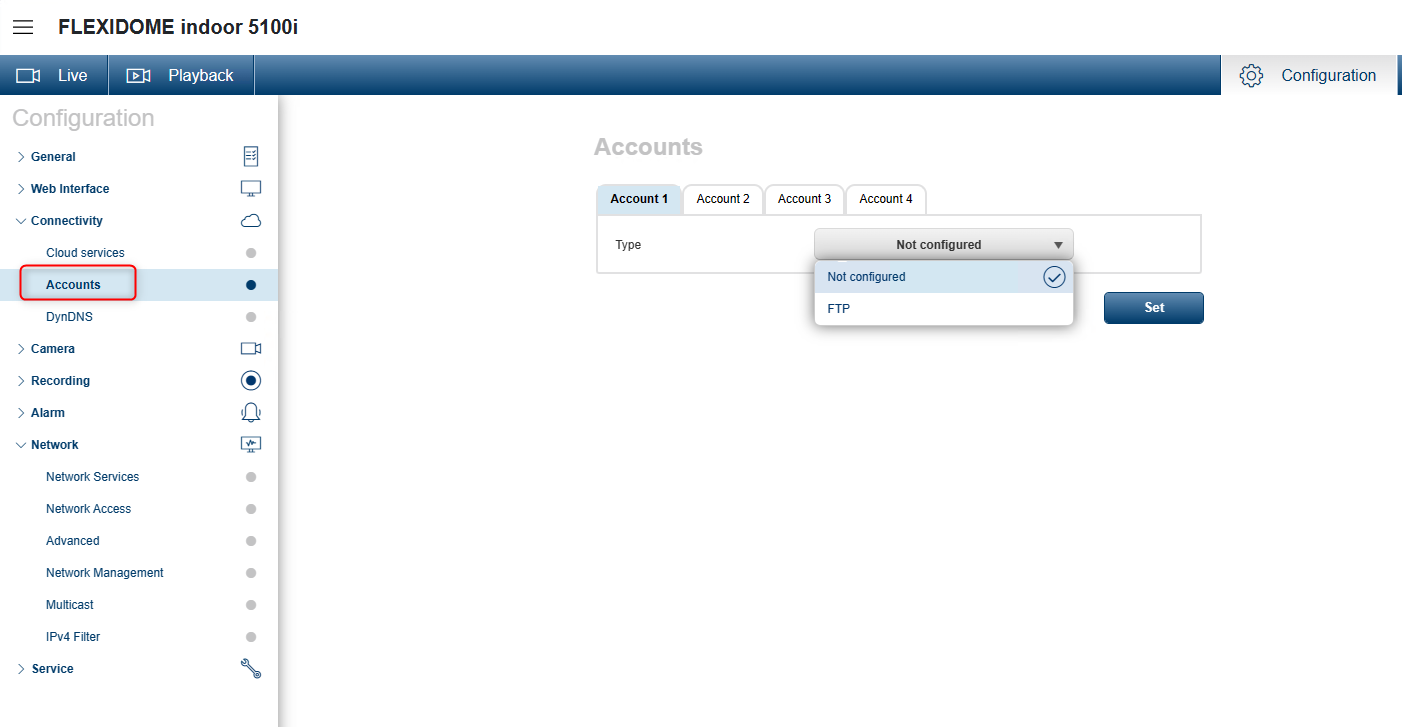Open Cloud services settings
1402x727 pixels.
tap(85, 253)
